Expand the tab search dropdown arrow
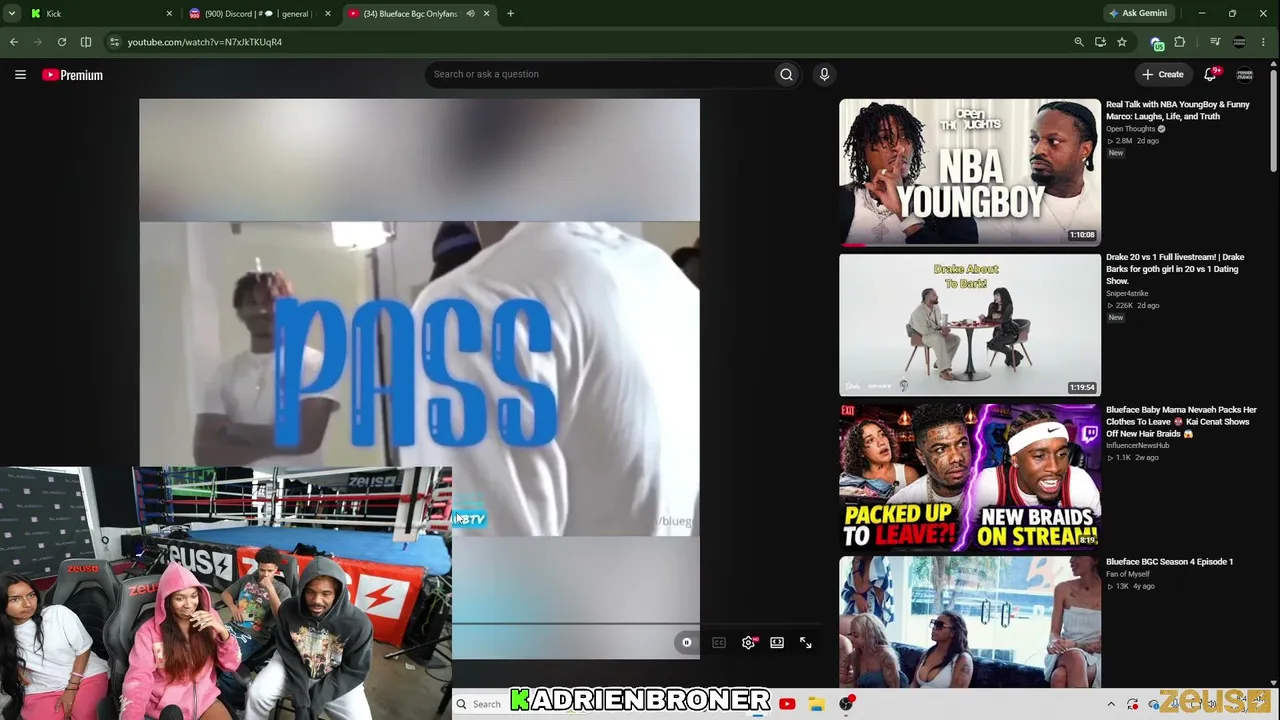The height and width of the screenshot is (720, 1280). 12,14
